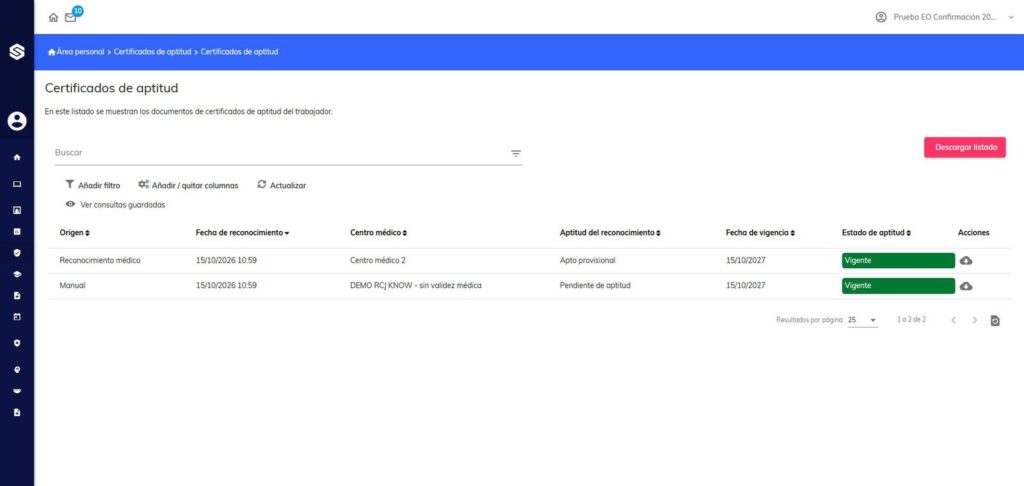
Task: Focus the Buscar search field
Action: click(x=281, y=153)
